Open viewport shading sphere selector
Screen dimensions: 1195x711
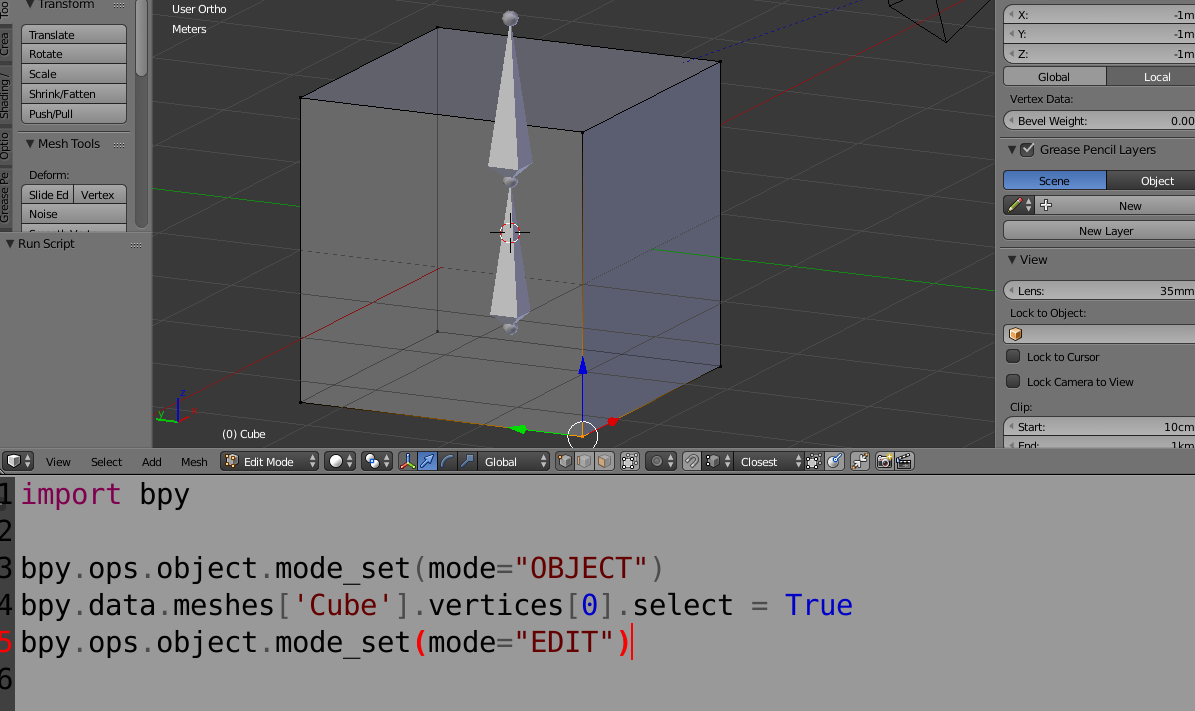point(340,462)
